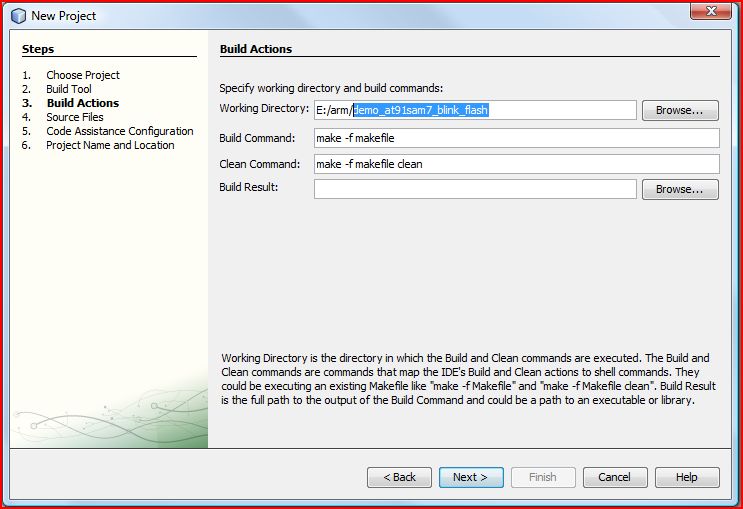Click the New Project title text

pos(63,16)
